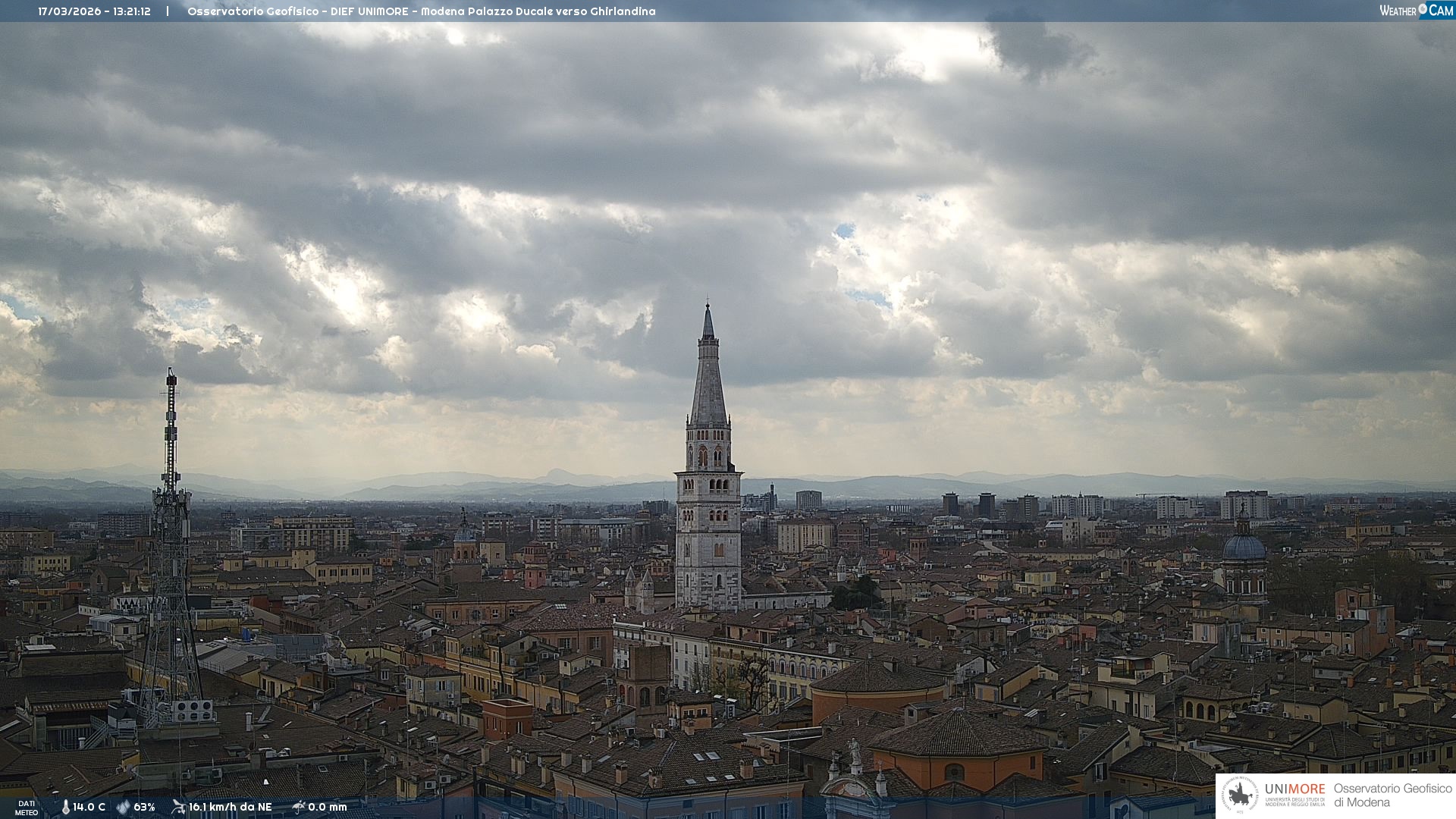Click the 16.1 km/h da NE wind reading
This screenshot has width=1456, height=819.
(230, 807)
